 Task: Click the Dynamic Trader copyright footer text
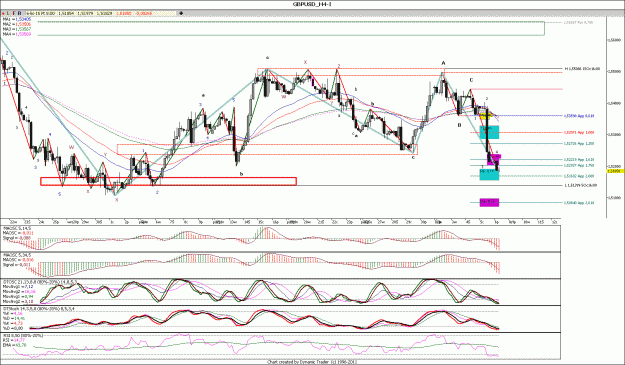pos(311,362)
